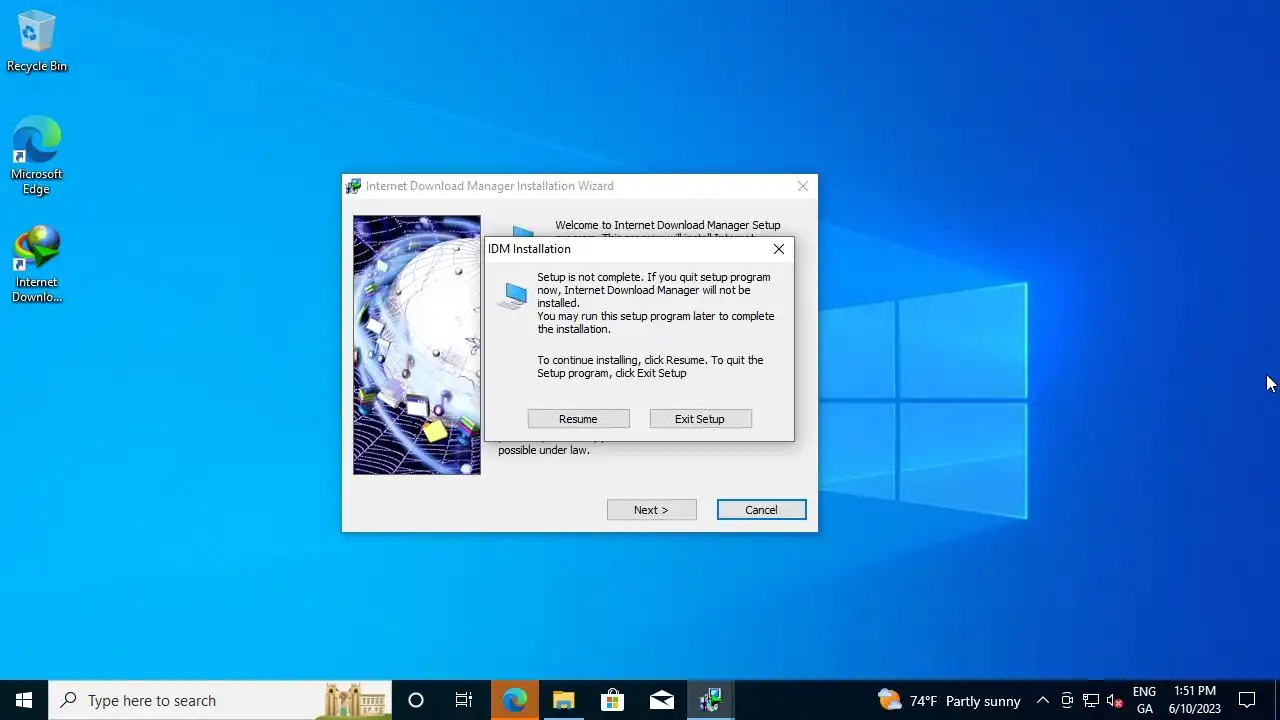Open the clock showing 1:51 PM
The width and height of the screenshot is (1280, 720).
[x=1195, y=700]
